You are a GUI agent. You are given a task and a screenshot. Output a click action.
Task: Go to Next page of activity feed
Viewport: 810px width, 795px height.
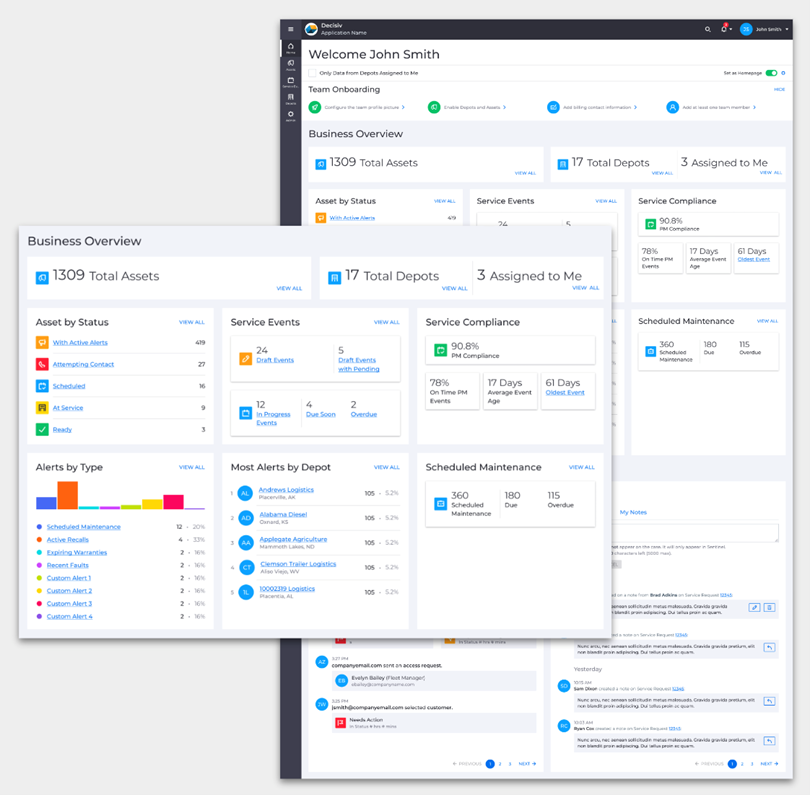[527, 763]
